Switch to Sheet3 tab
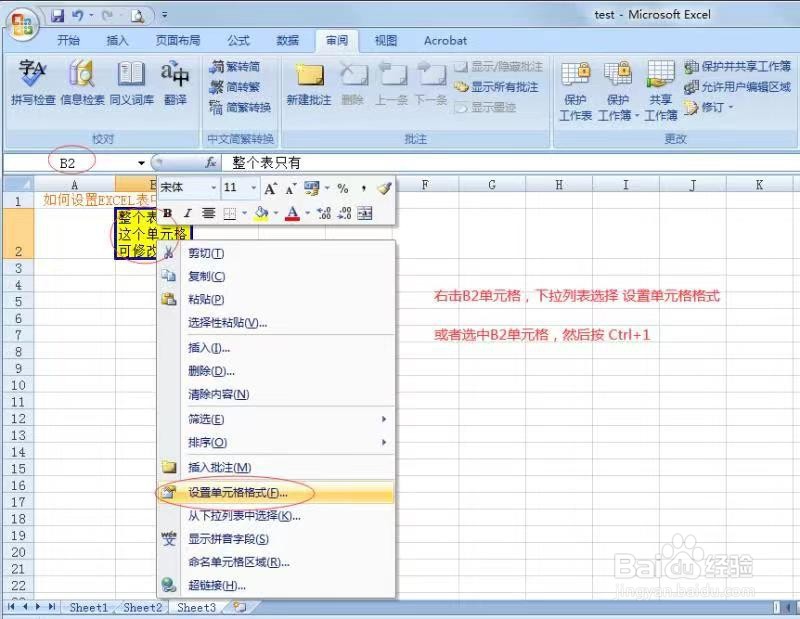This screenshot has width=800, height=619. (196, 607)
